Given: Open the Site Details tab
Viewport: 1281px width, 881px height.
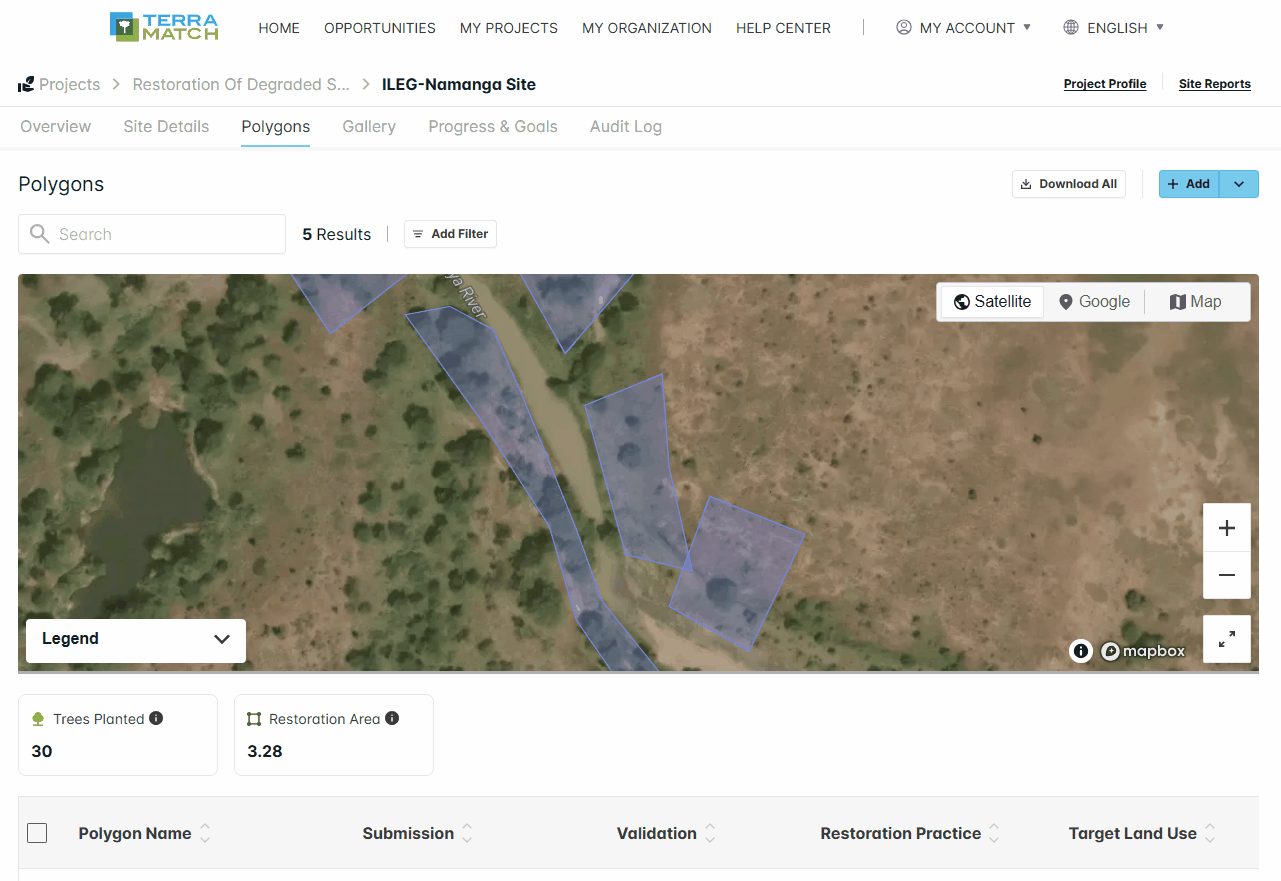Looking at the screenshot, I should click(166, 127).
